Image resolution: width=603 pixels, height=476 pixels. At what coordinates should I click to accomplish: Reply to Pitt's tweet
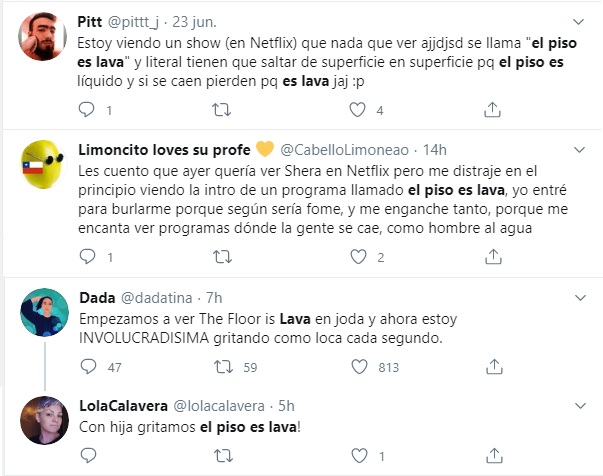pos(86,110)
